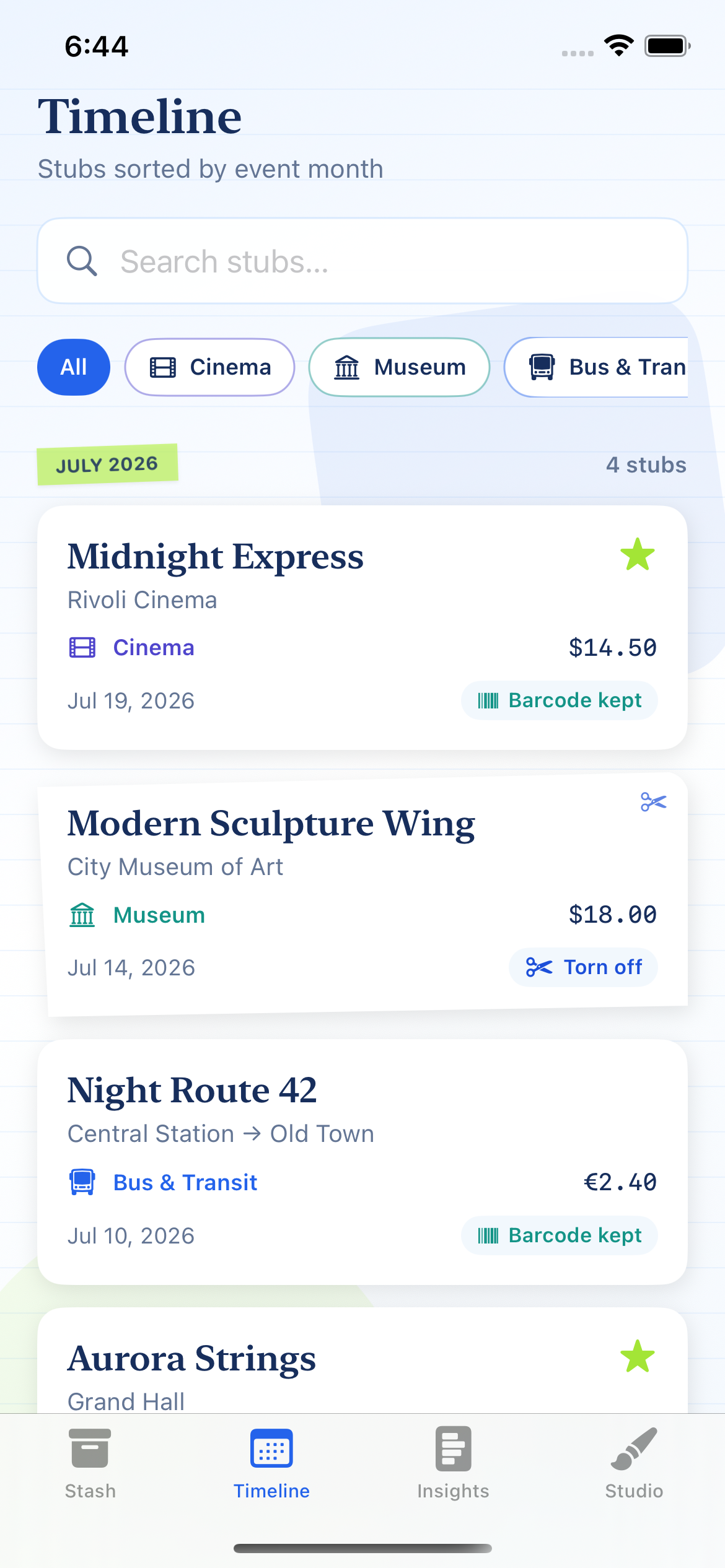Viewport: 725px width, 1568px height.
Task: Click the film icon beside Cinema category
Action: click(82, 648)
